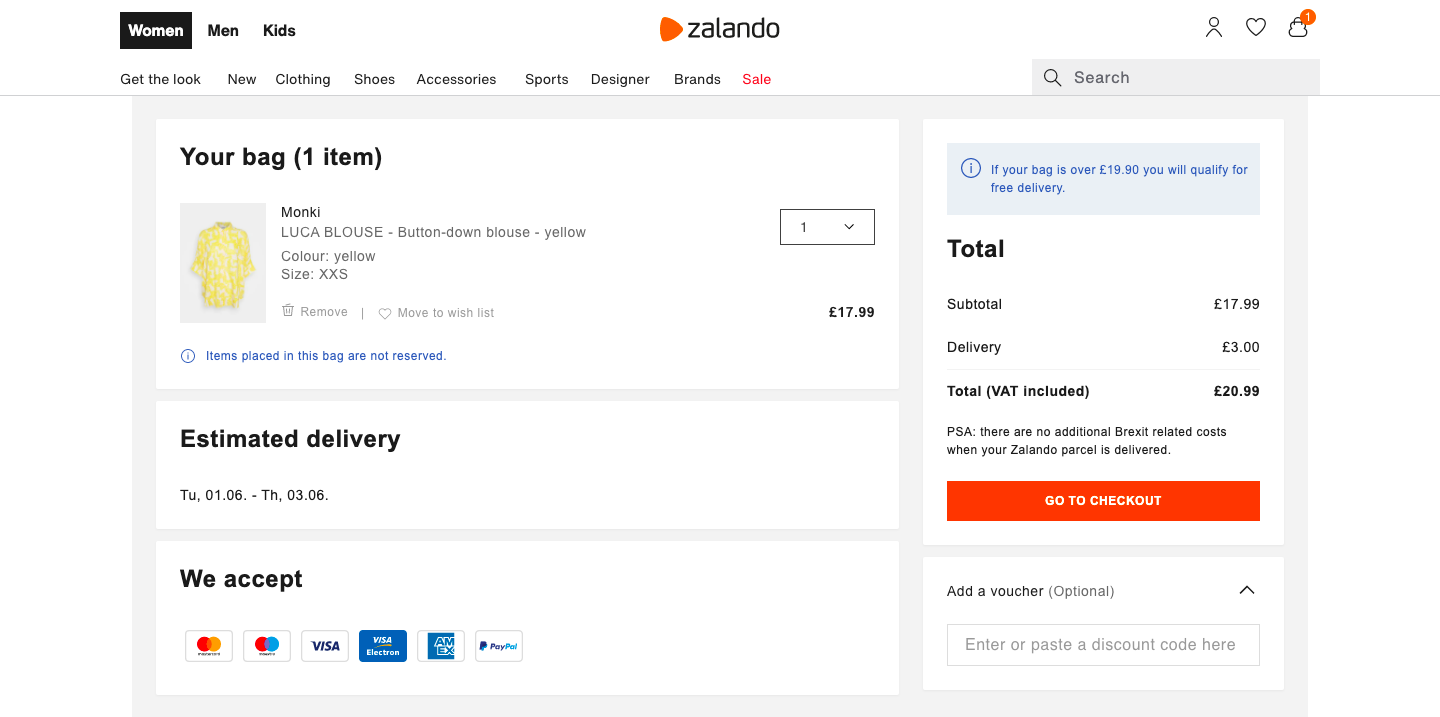This screenshot has height=717, width=1440.
Task: Select the PayPal payment icon
Action: [498, 645]
